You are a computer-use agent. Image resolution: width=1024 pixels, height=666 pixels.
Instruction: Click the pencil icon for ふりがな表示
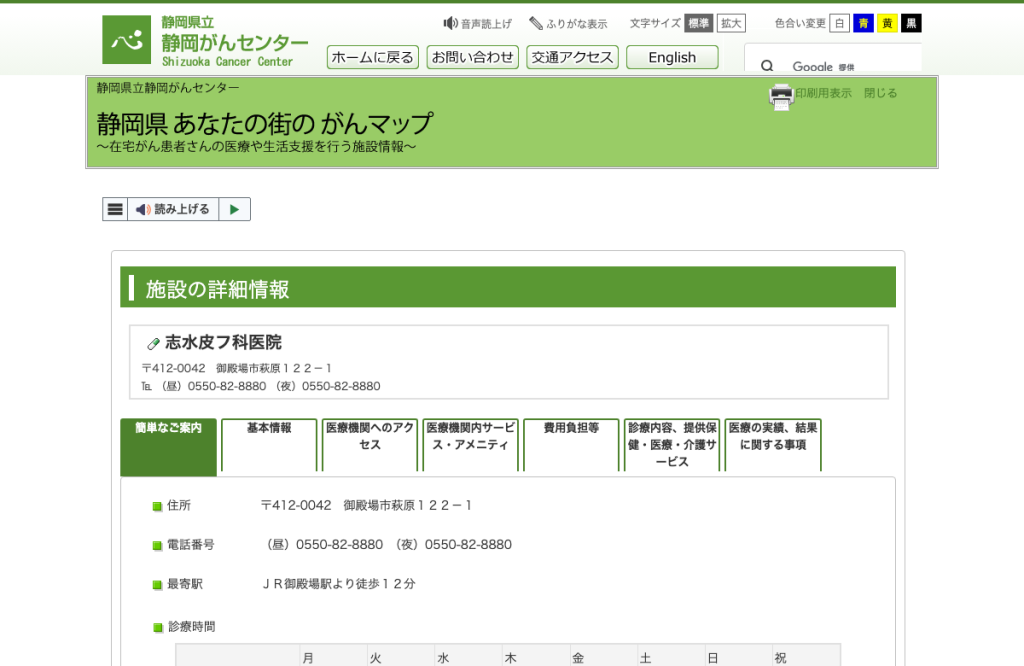pyautogui.click(x=536, y=24)
